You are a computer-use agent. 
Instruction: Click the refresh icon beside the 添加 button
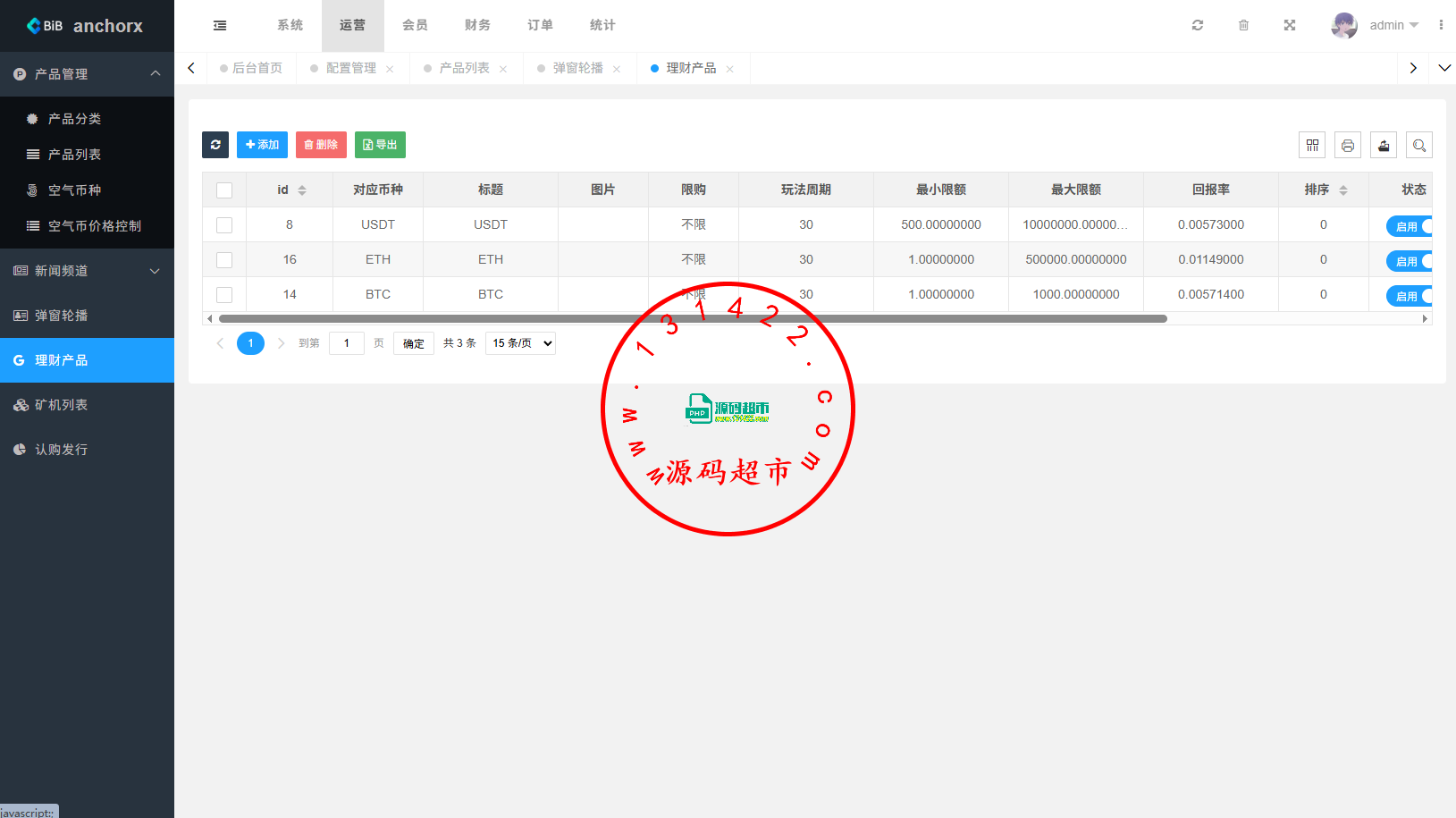(x=215, y=144)
